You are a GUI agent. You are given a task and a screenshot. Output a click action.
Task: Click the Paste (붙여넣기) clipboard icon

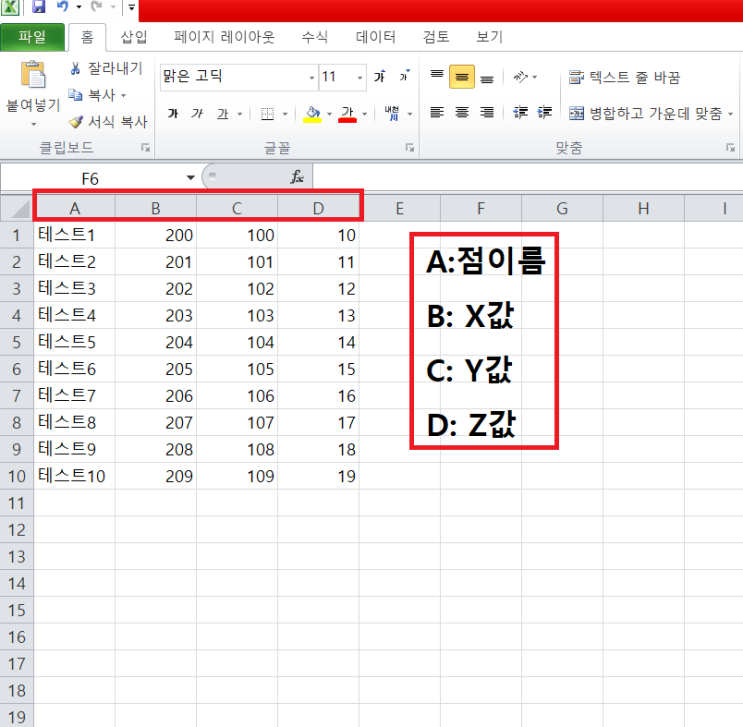[x=33, y=74]
